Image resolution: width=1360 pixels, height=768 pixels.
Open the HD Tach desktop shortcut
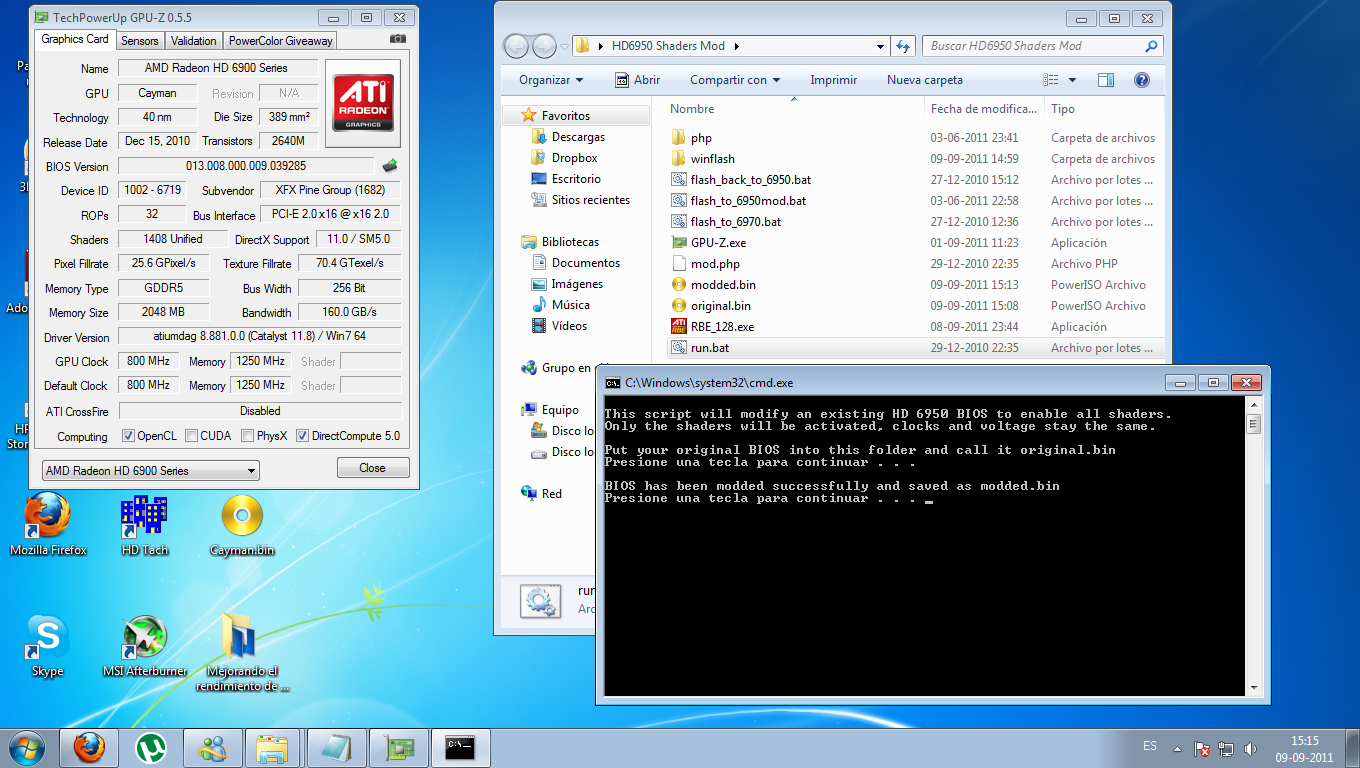(x=144, y=525)
